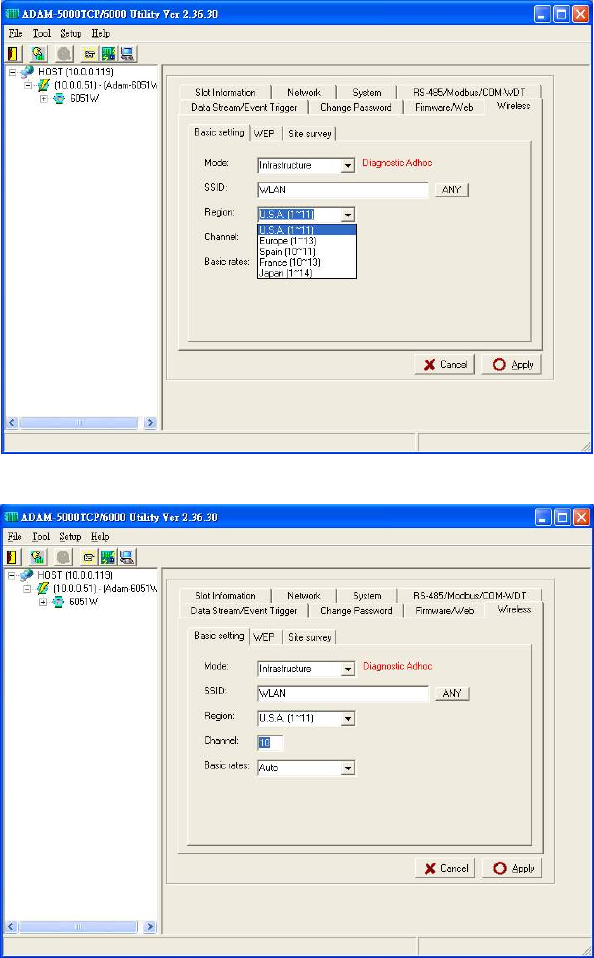This screenshot has height=958, width=594.
Task: Click the terminal icon in the lower window toolbar
Action: click(90, 557)
